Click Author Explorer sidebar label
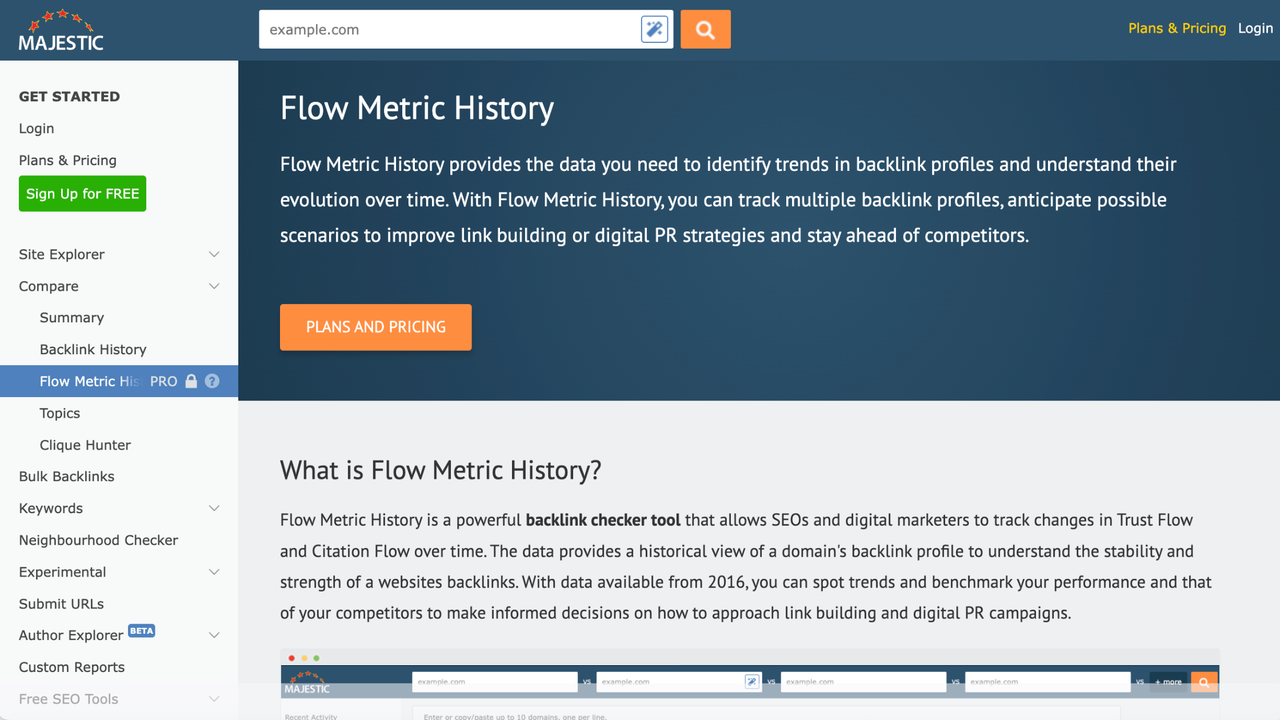Screen dimensions: 1280x720 [x=71, y=635]
